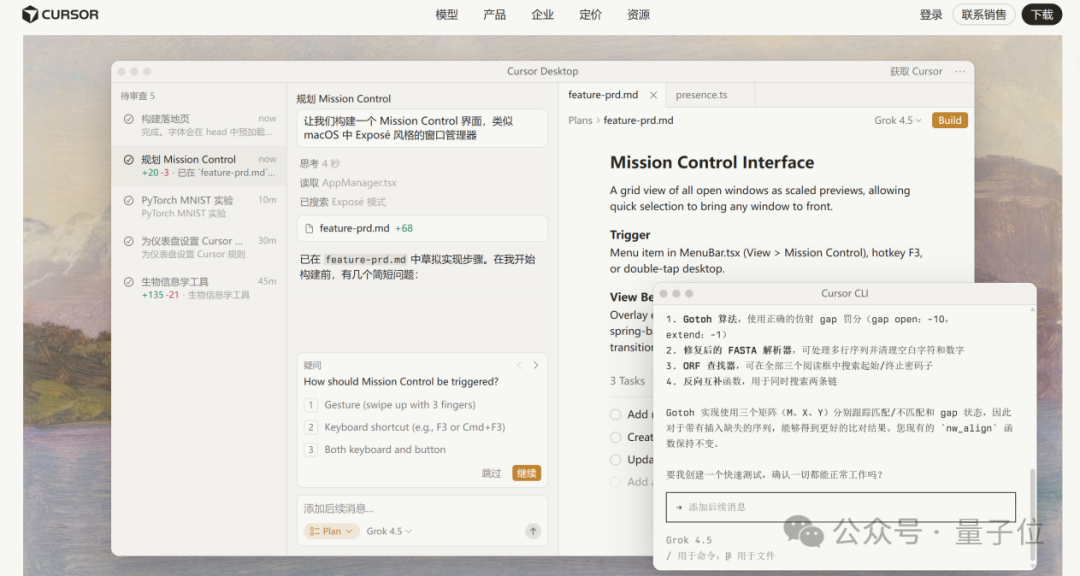Toggle the Crea task checkbox in the 3 Tasks list
This screenshot has height=576, width=1080.
(x=615, y=438)
